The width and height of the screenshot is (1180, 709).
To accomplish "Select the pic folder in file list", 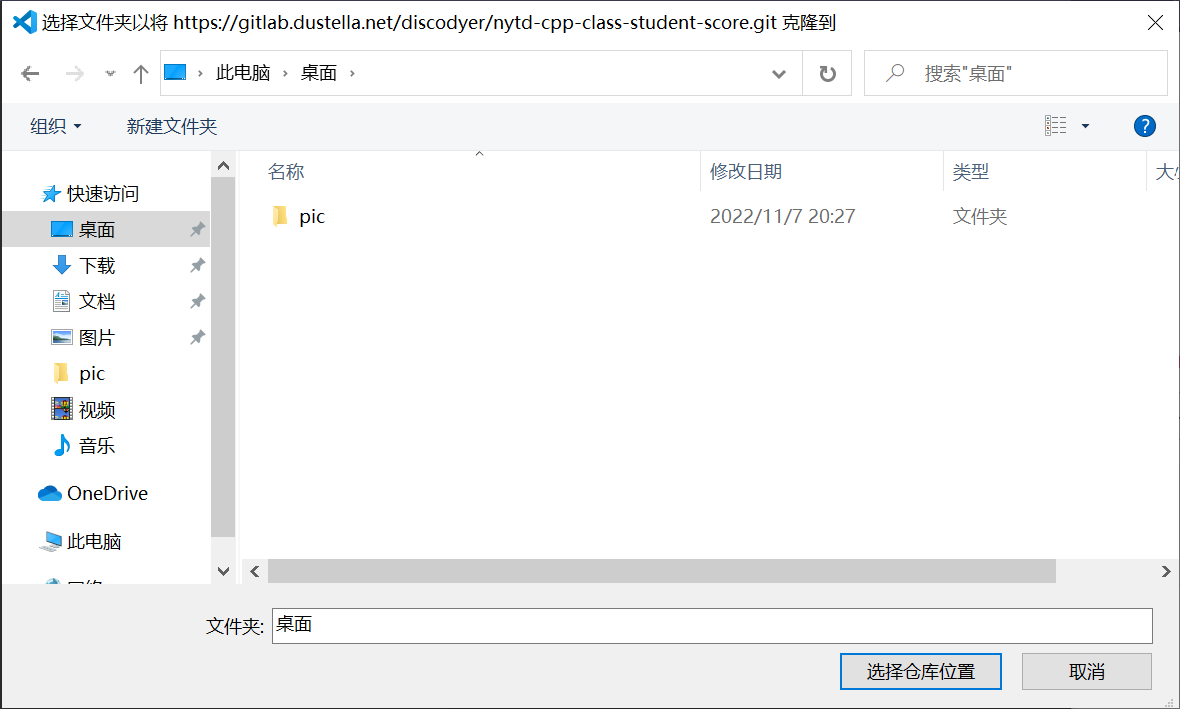I will [311, 217].
